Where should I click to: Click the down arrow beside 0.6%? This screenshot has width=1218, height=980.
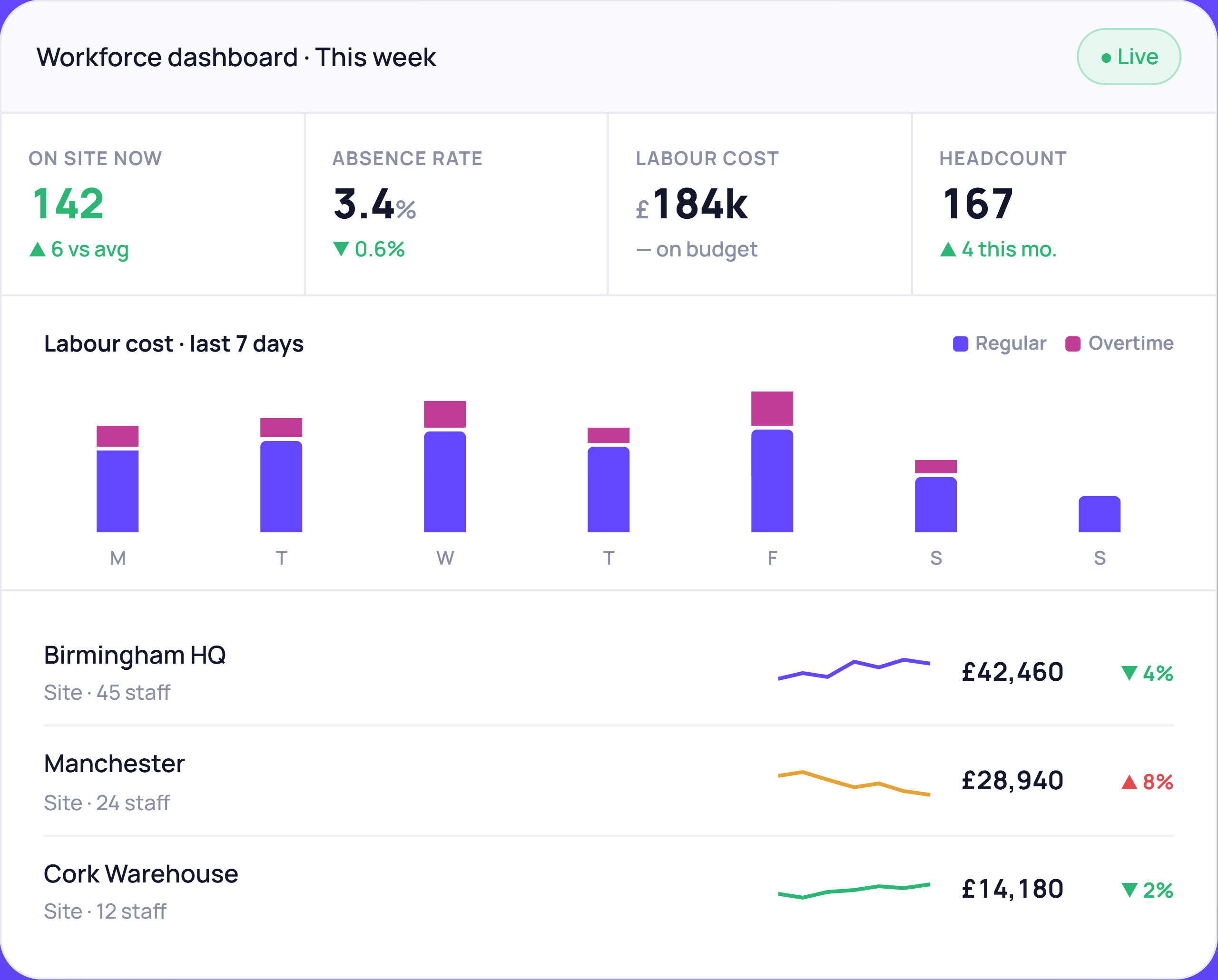coord(341,249)
